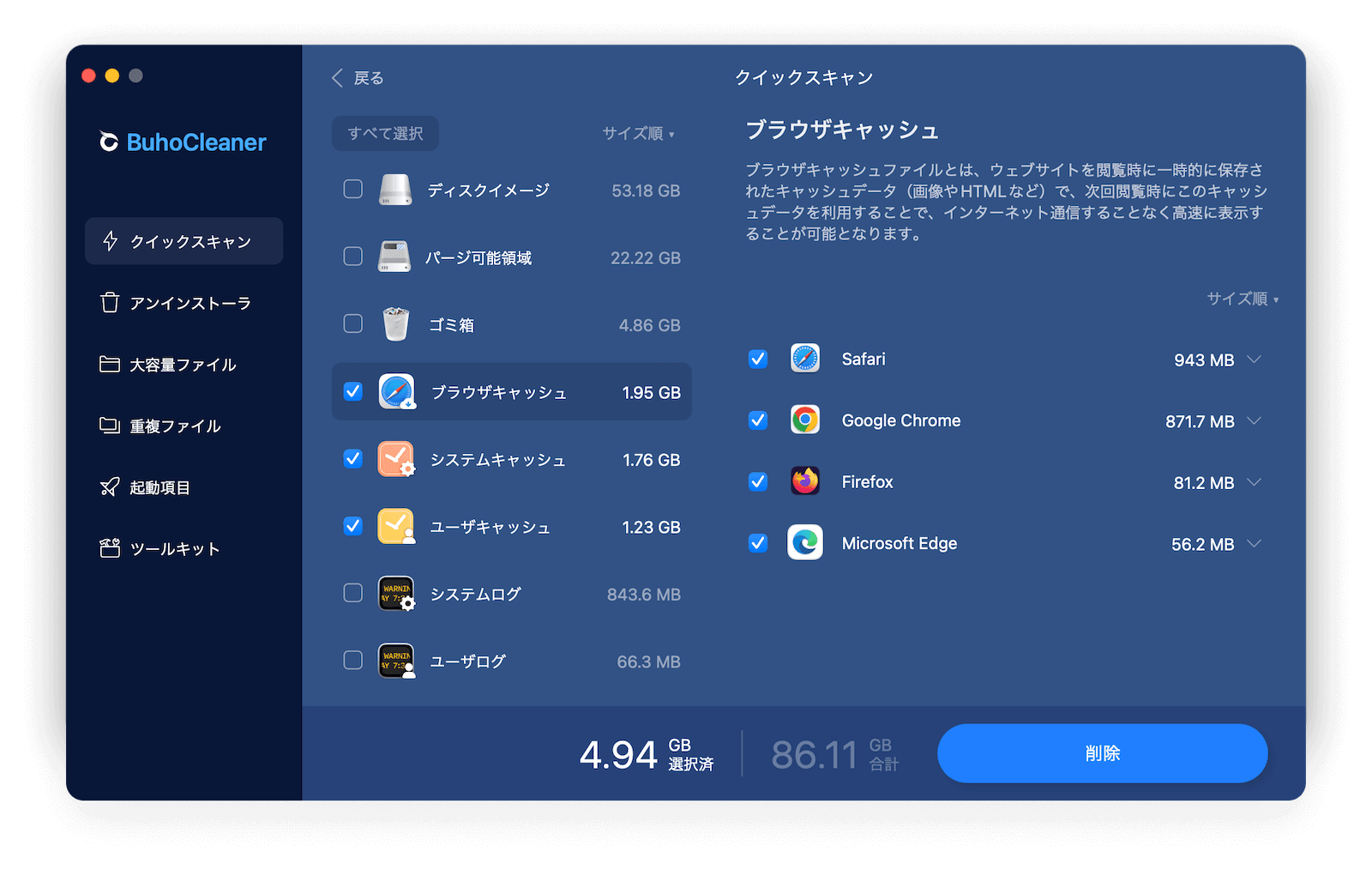Click the folder icon for 大容量ファイル

point(110,365)
